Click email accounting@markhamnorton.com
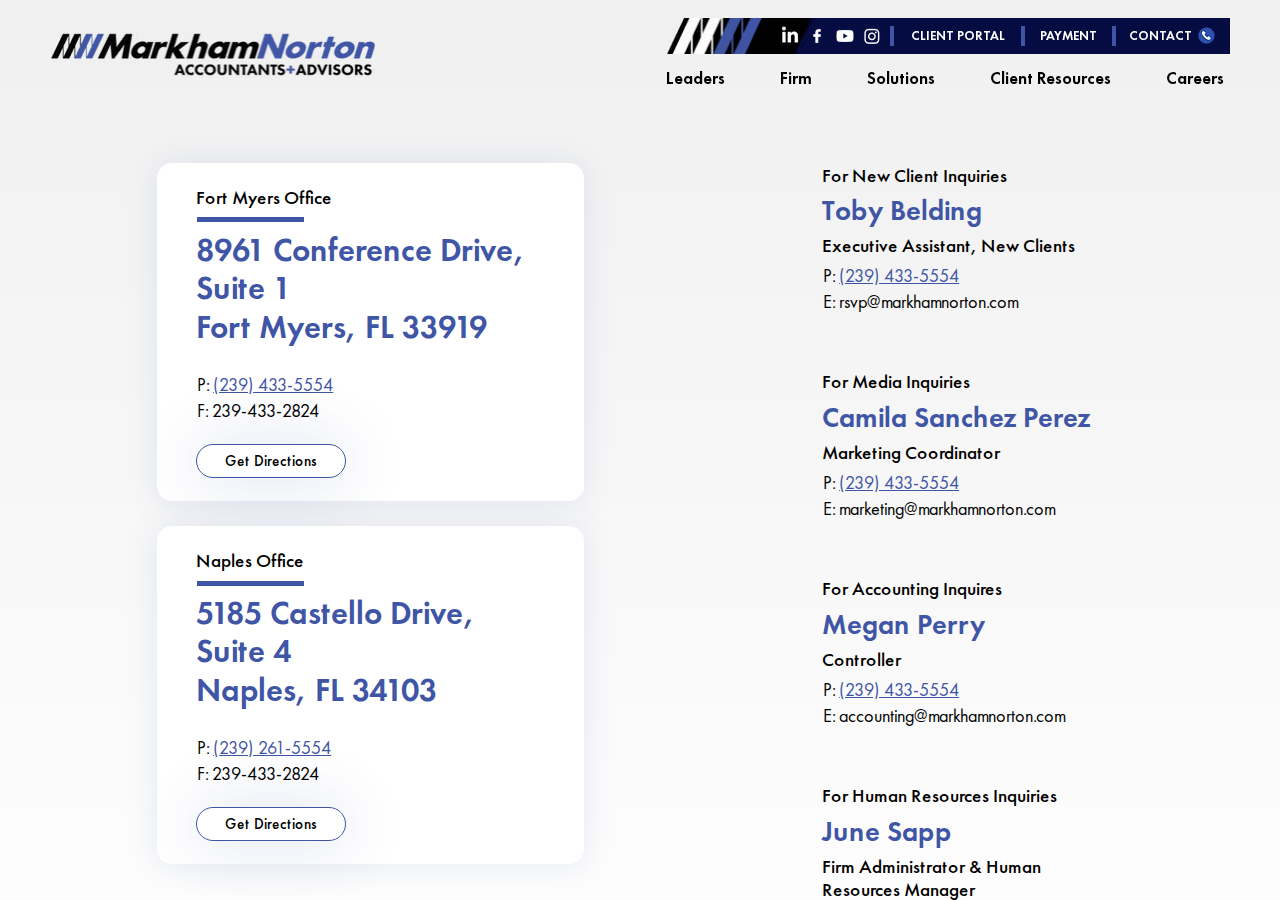 952,716
